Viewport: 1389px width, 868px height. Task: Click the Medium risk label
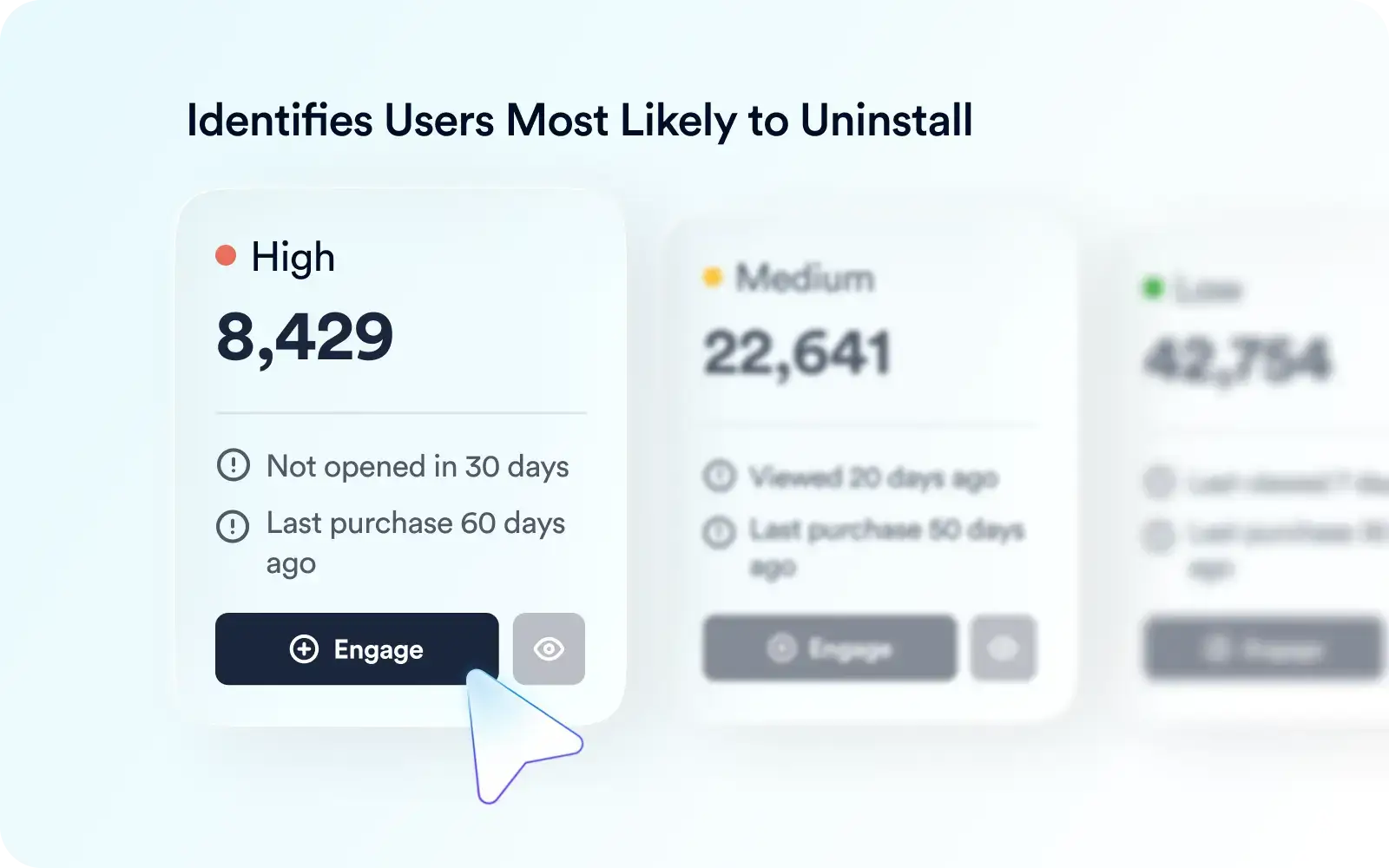pos(805,279)
